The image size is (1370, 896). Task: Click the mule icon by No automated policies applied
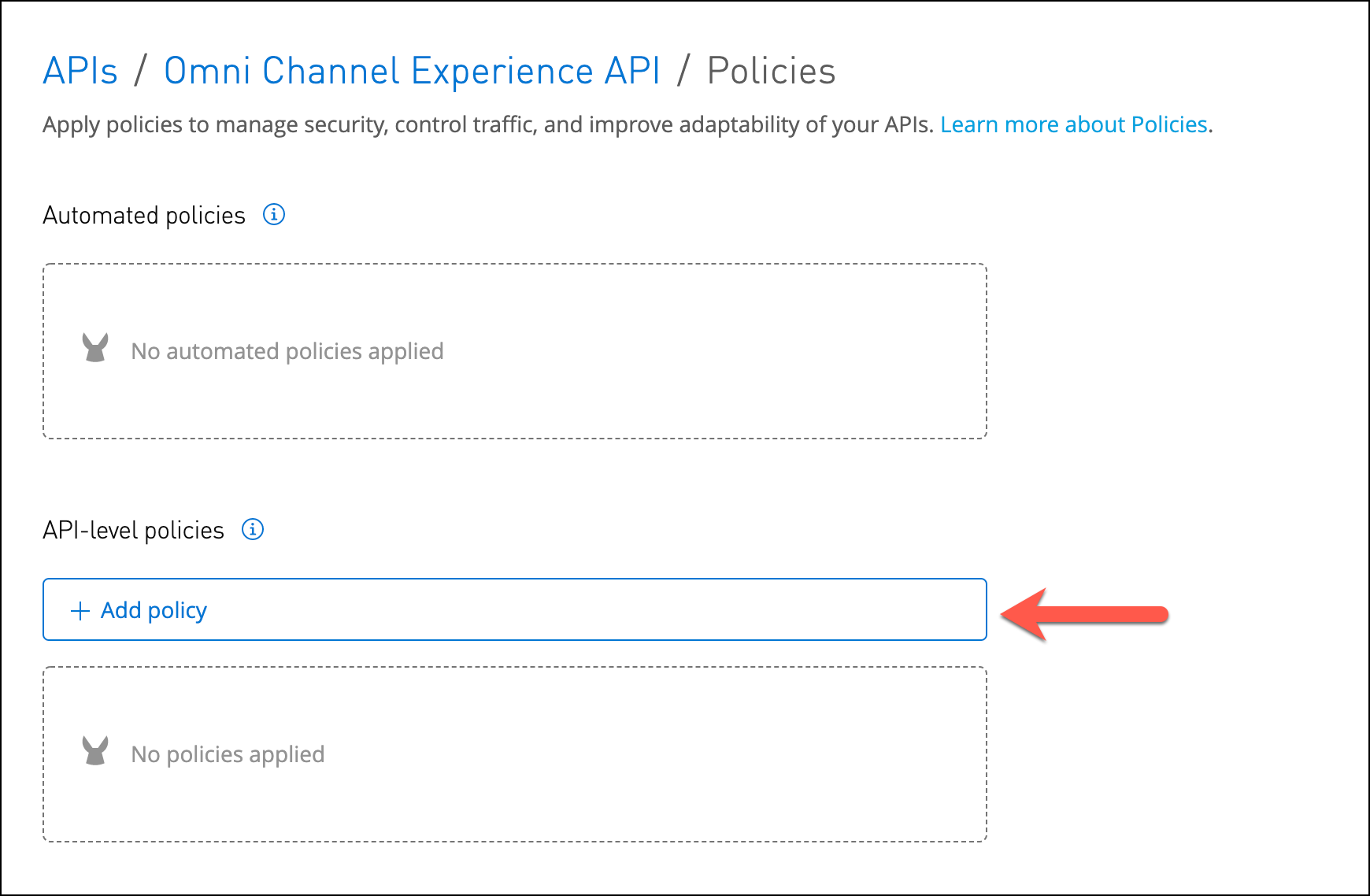pyautogui.click(x=95, y=348)
